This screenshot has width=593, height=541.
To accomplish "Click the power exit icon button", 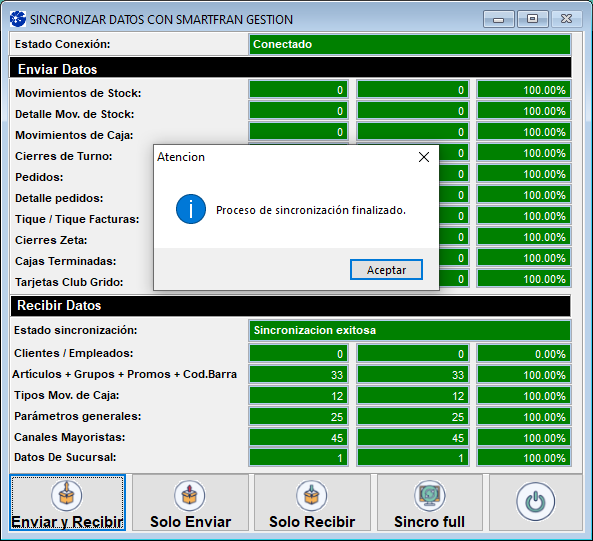I will pyautogui.click(x=536, y=502).
